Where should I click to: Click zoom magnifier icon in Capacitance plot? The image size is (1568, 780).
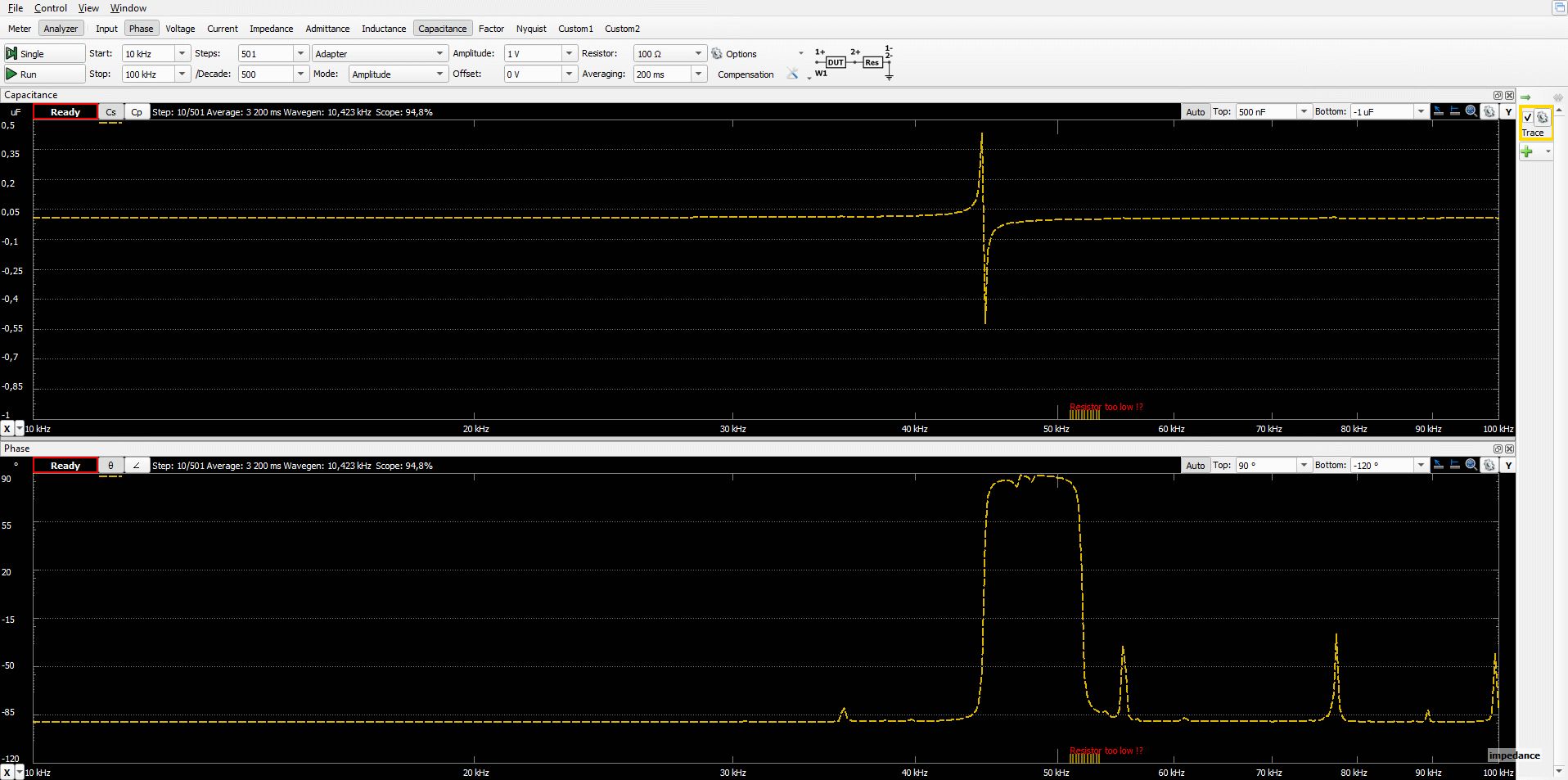coord(1471,111)
